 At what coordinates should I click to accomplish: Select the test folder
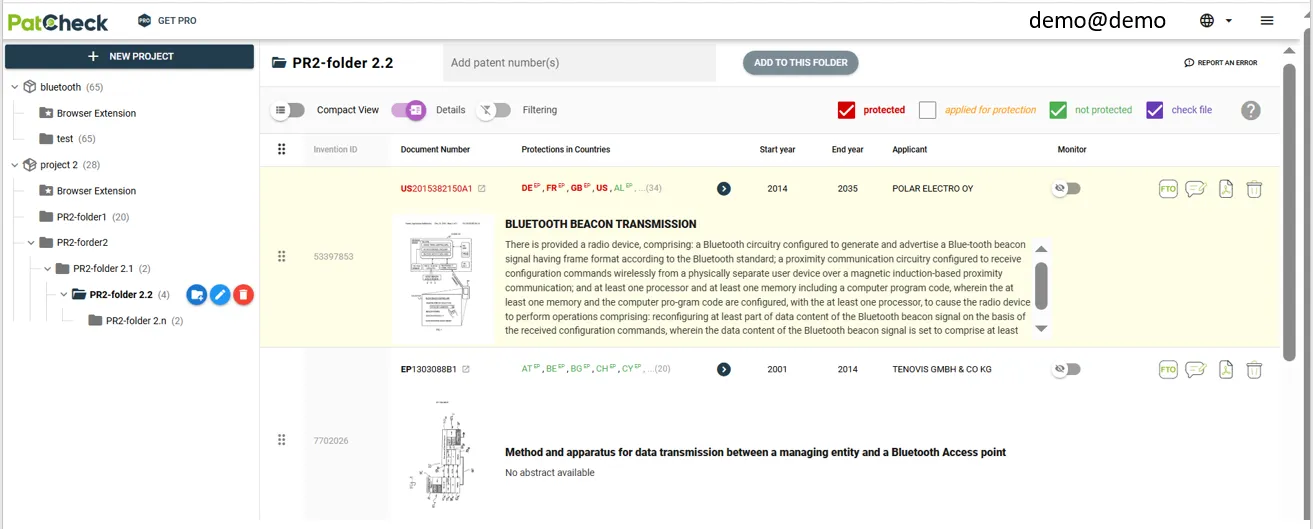coord(67,139)
